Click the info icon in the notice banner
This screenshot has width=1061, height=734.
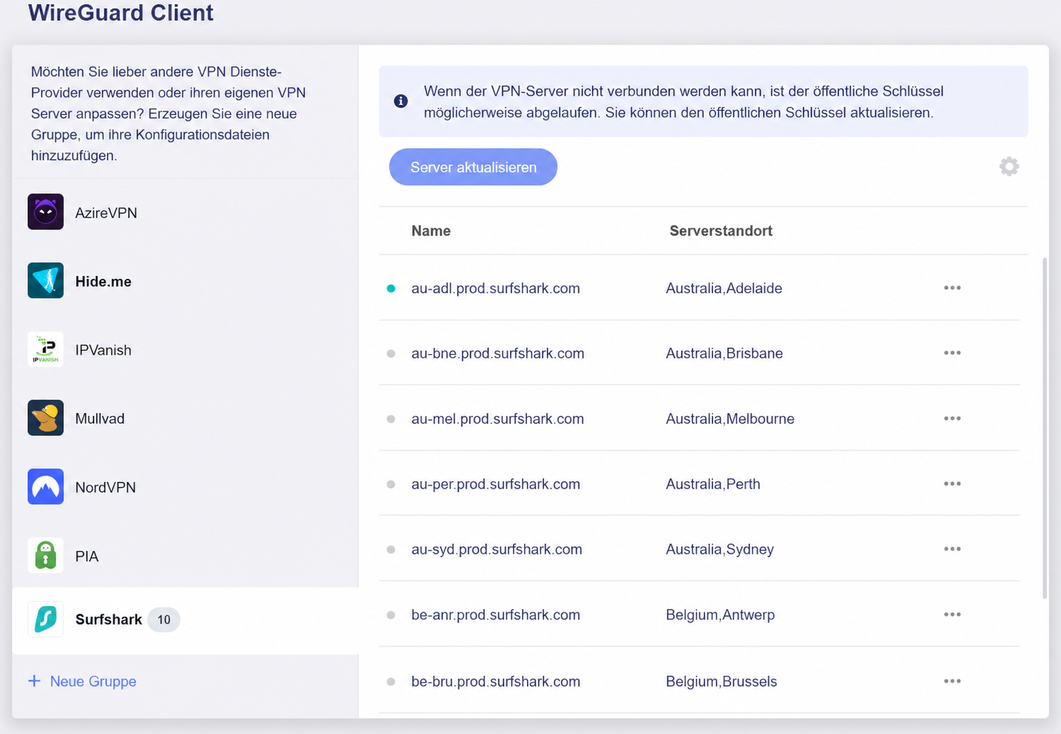point(401,101)
